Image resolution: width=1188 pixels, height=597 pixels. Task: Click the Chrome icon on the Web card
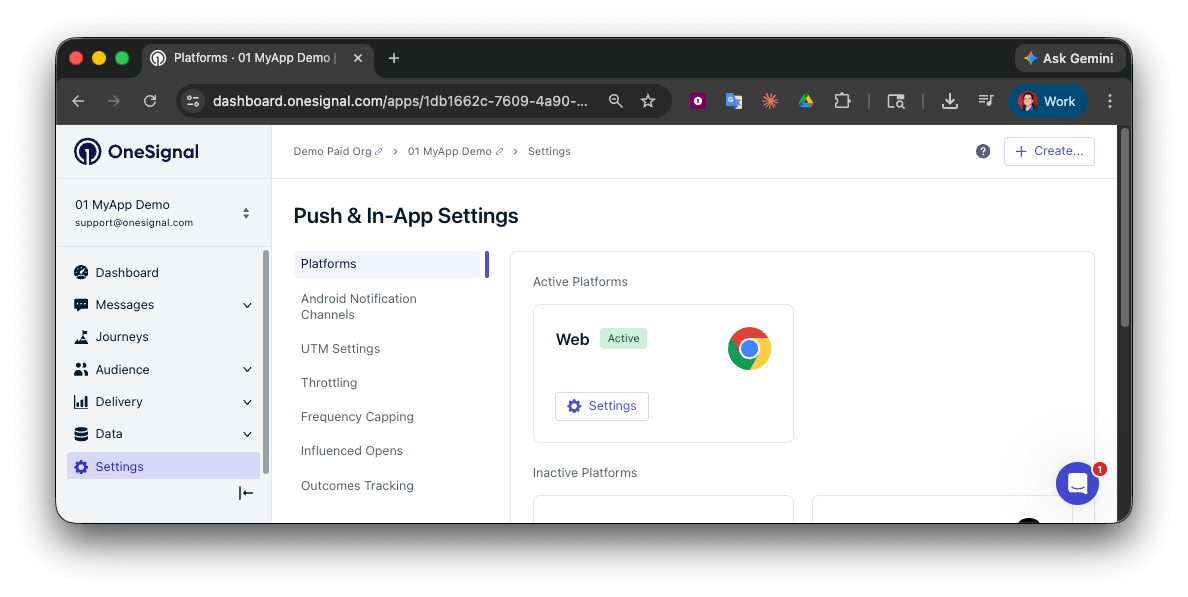pyautogui.click(x=749, y=349)
